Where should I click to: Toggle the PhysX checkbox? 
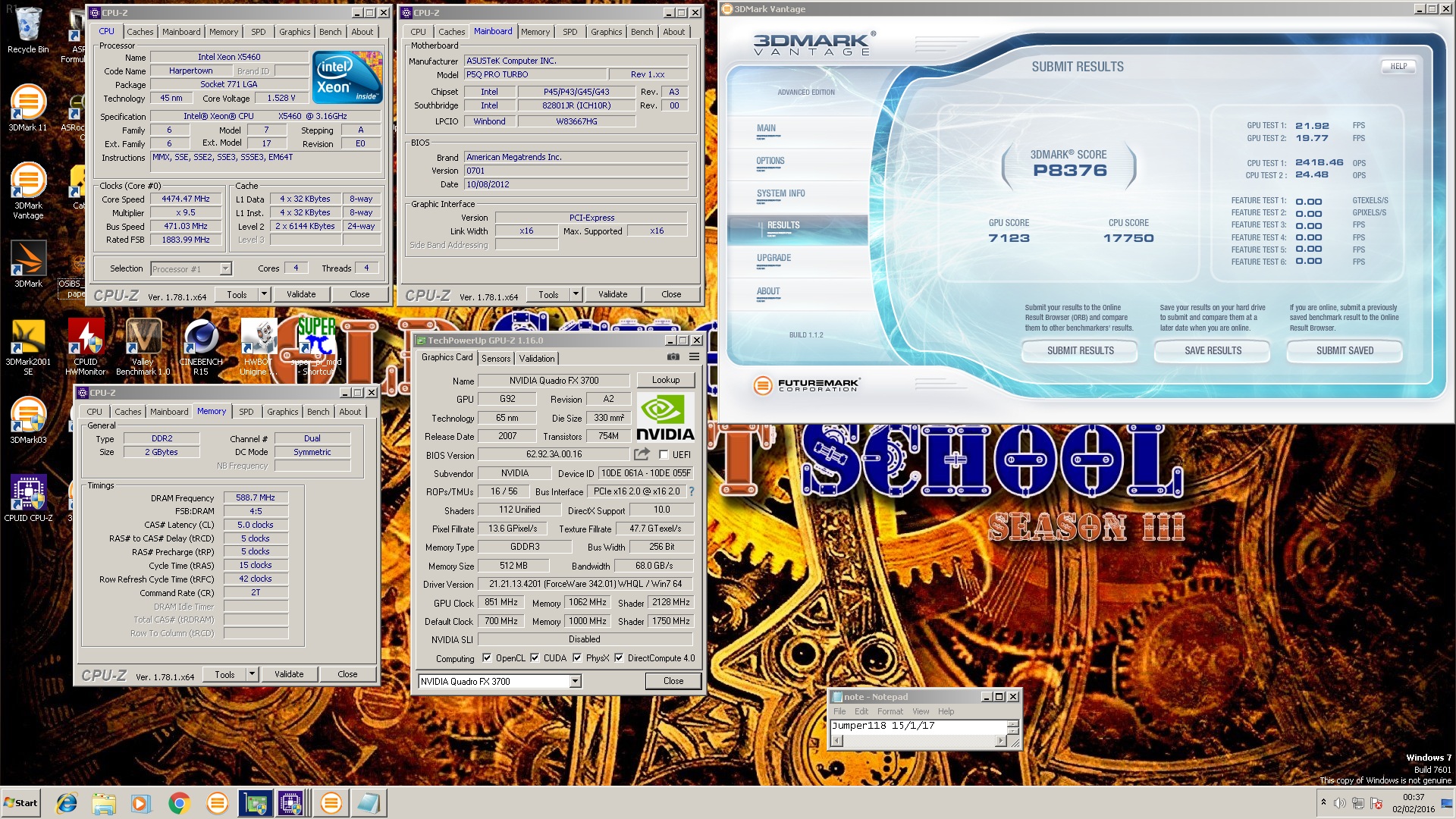[x=577, y=658]
